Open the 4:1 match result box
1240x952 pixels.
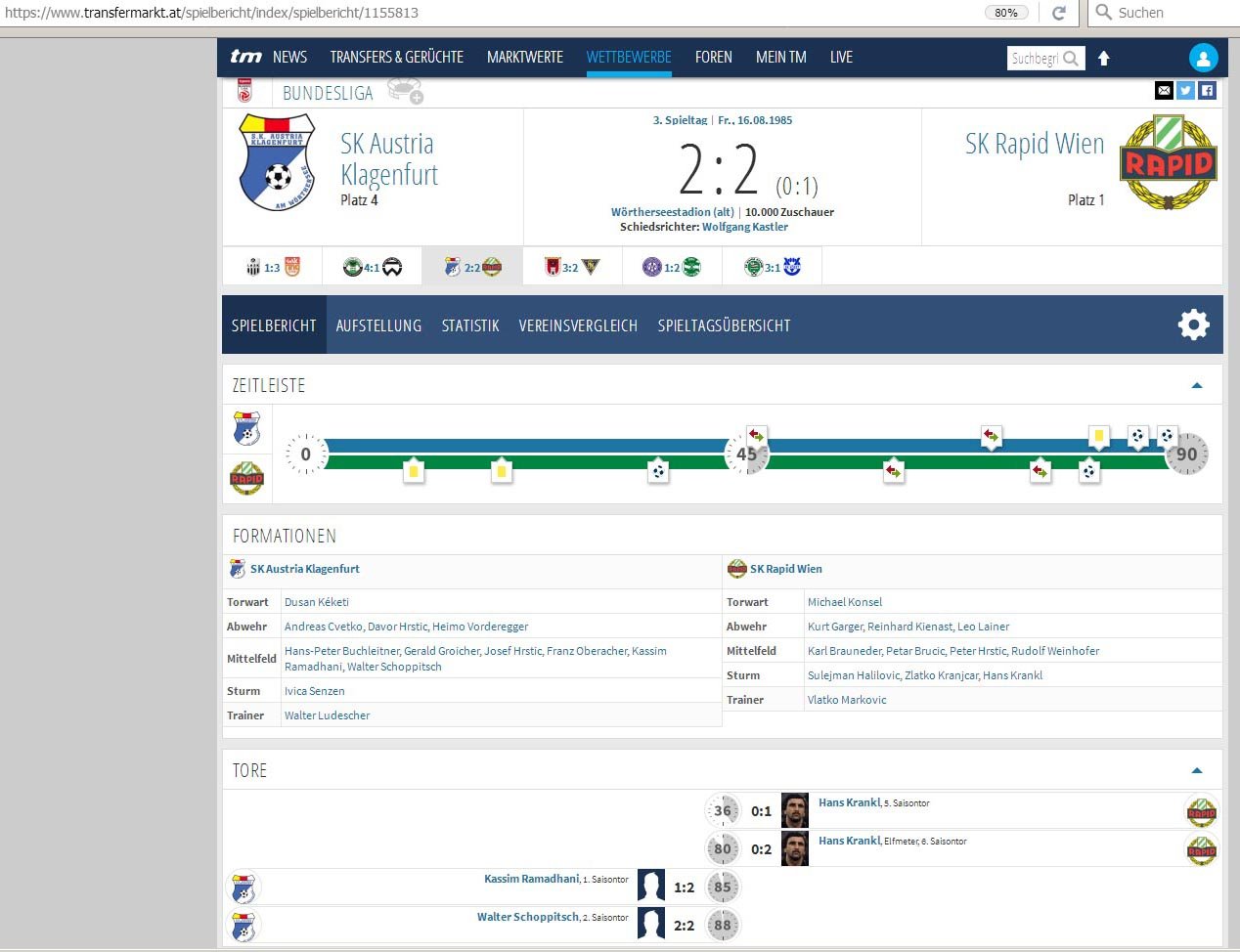[373, 267]
